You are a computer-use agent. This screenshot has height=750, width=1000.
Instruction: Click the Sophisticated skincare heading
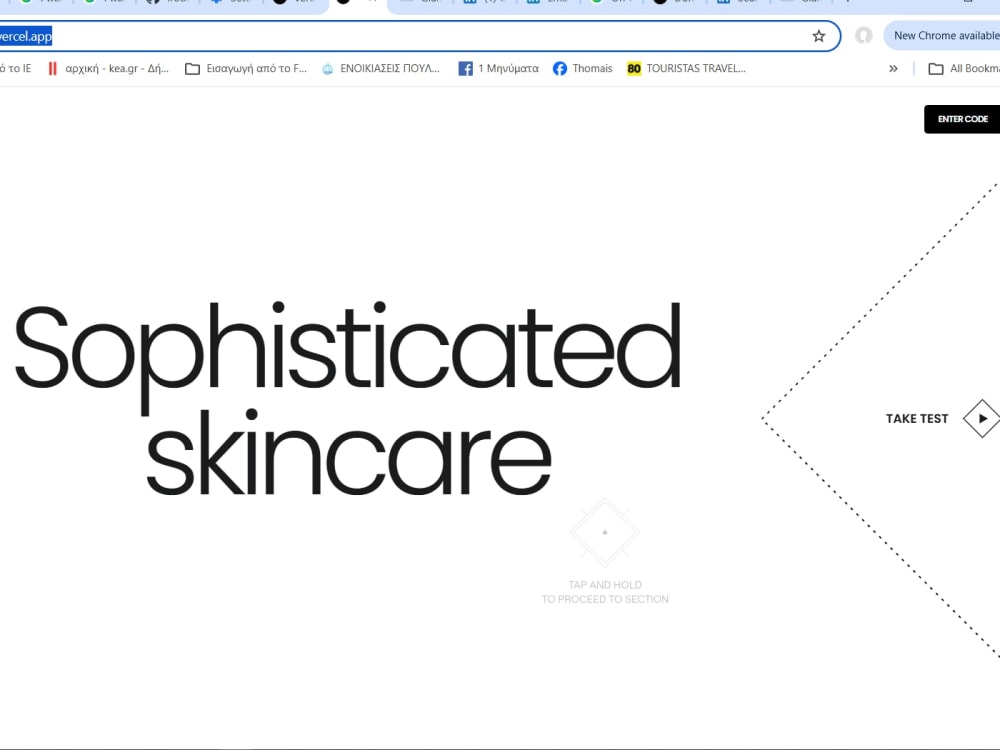click(348, 399)
